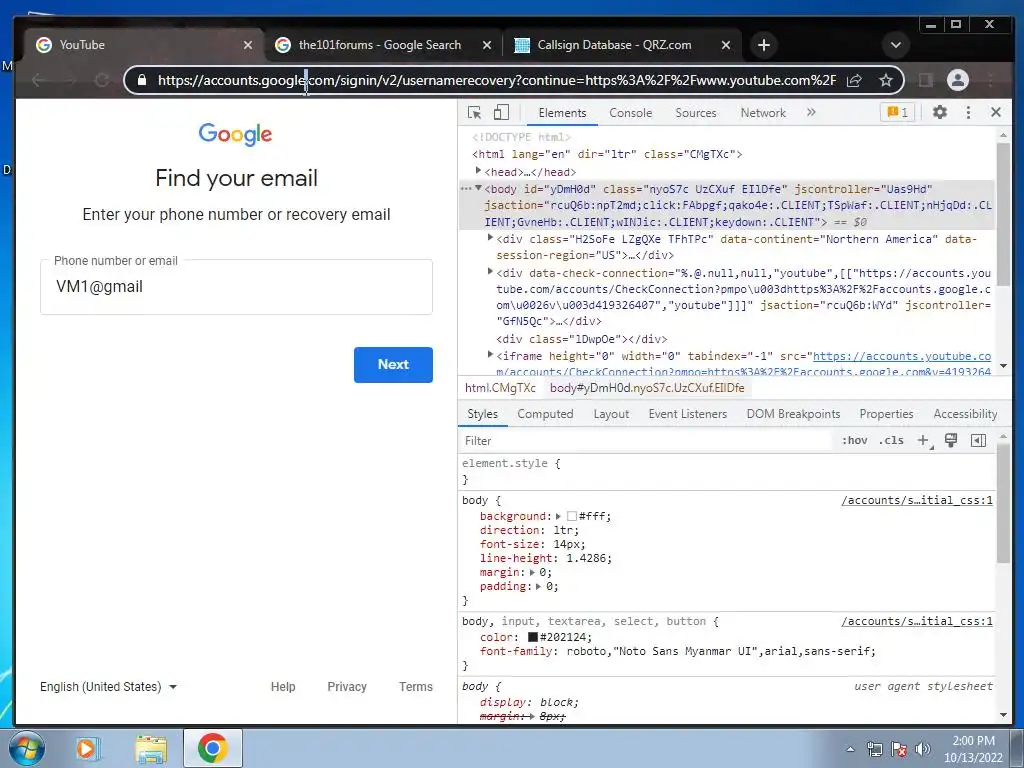Show hidden system tray icons
1024x768 pixels.
pos(850,749)
